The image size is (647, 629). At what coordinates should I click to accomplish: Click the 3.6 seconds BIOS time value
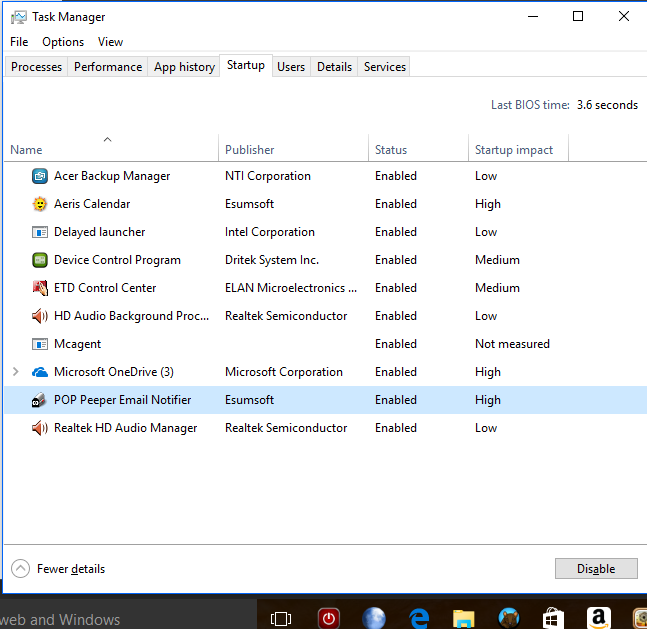tap(607, 105)
